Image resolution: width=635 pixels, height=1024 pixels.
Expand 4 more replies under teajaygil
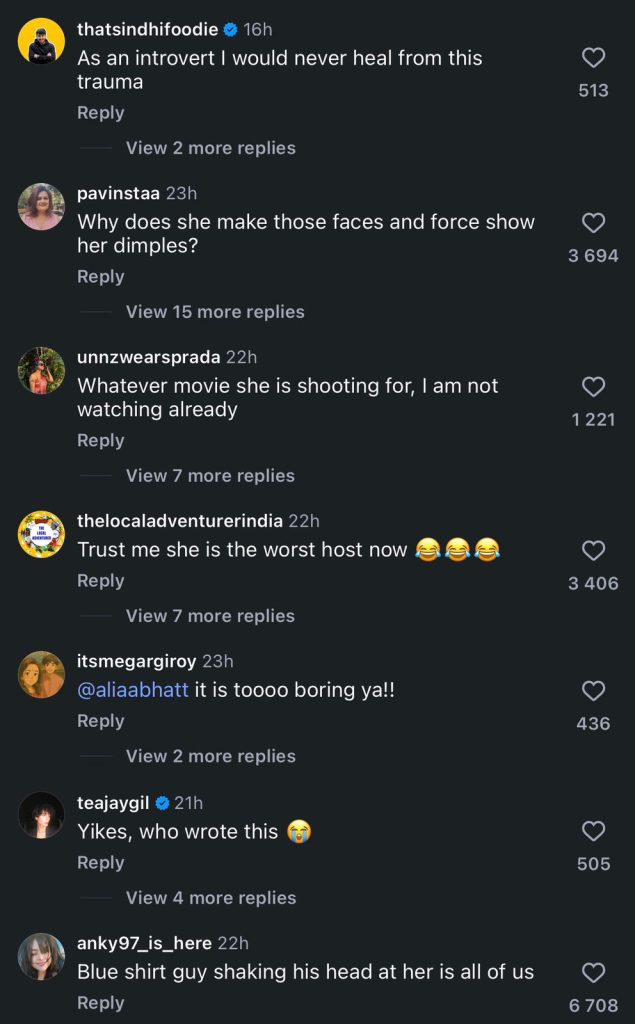coord(210,898)
